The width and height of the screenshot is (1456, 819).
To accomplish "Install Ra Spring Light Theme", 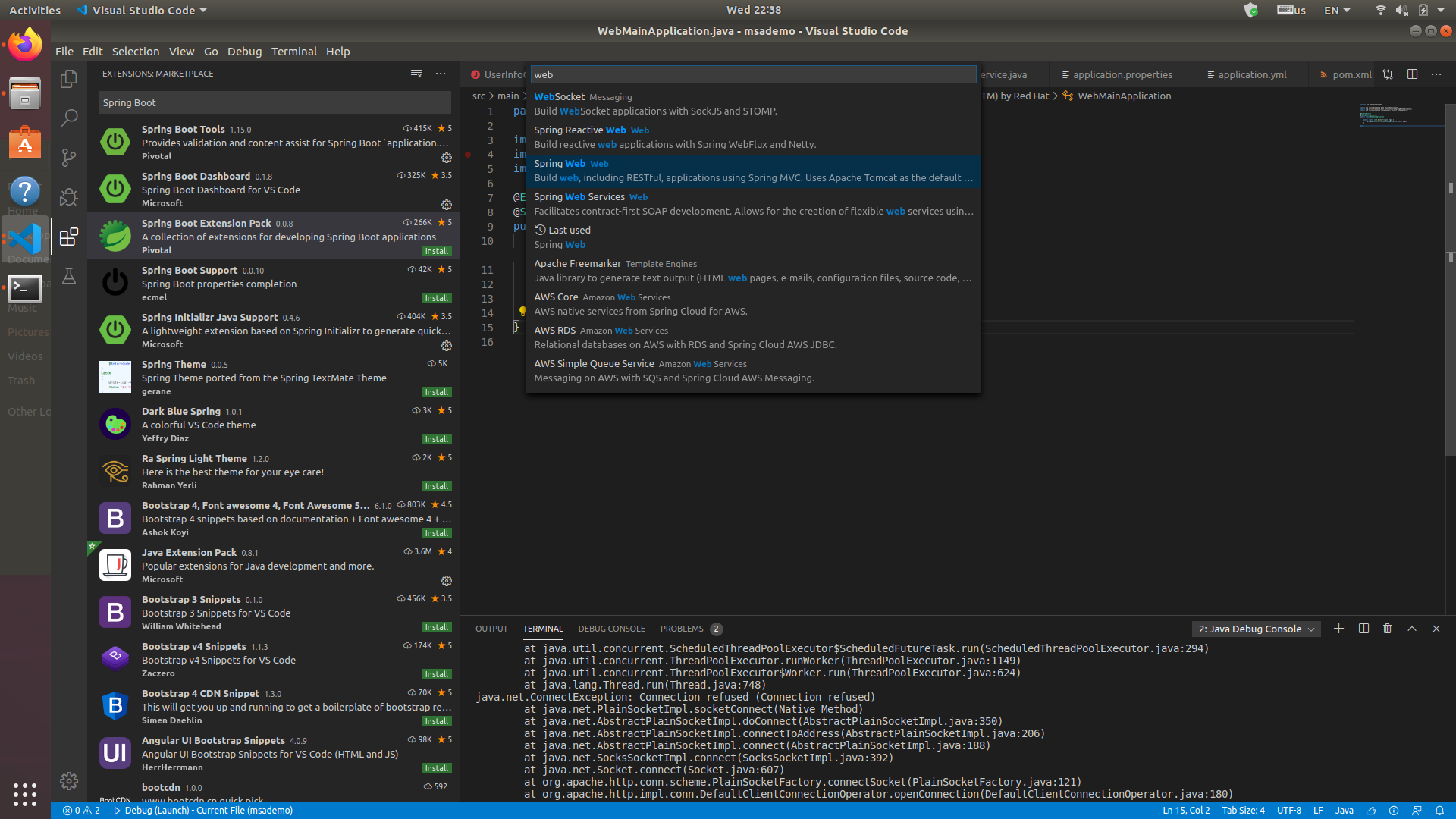I will pos(436,486).
